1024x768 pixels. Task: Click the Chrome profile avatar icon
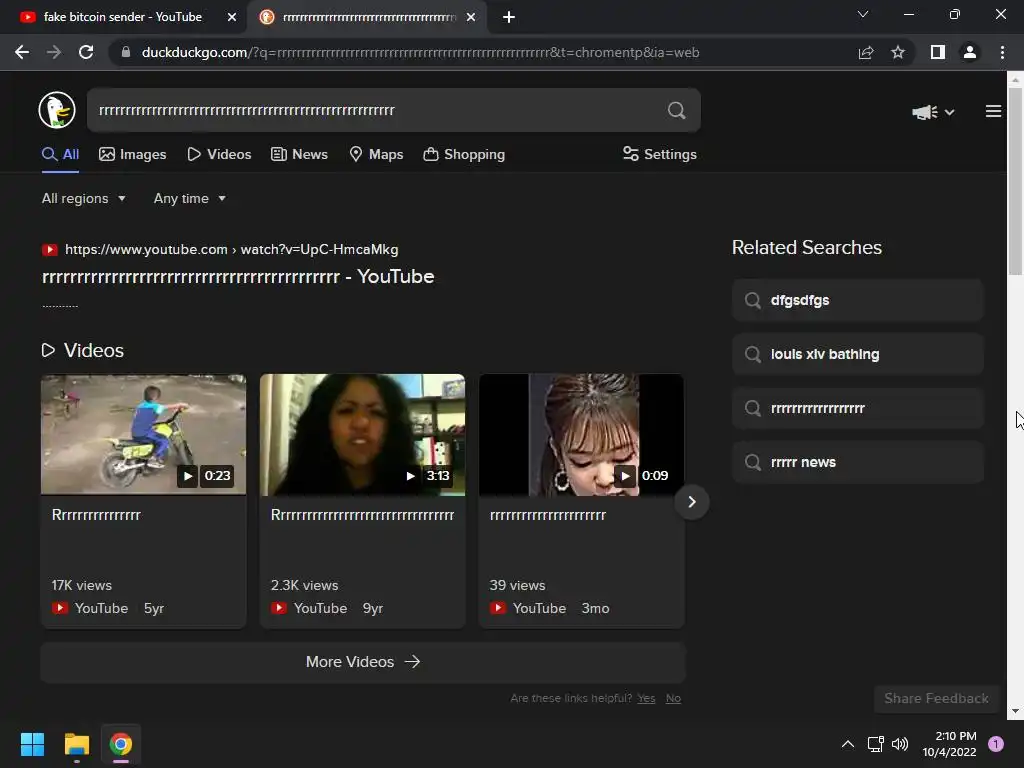click(970, 52)
